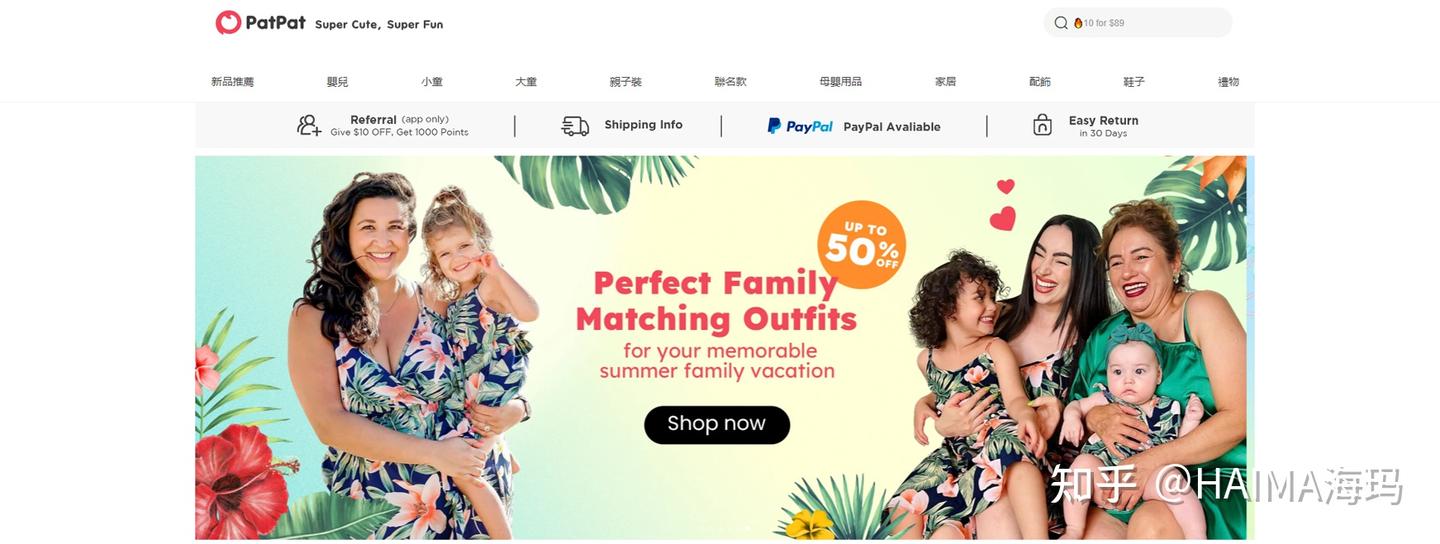Click the Shop now button
1440x544 pixels.
pyautogui.click(x=717, y=424)
